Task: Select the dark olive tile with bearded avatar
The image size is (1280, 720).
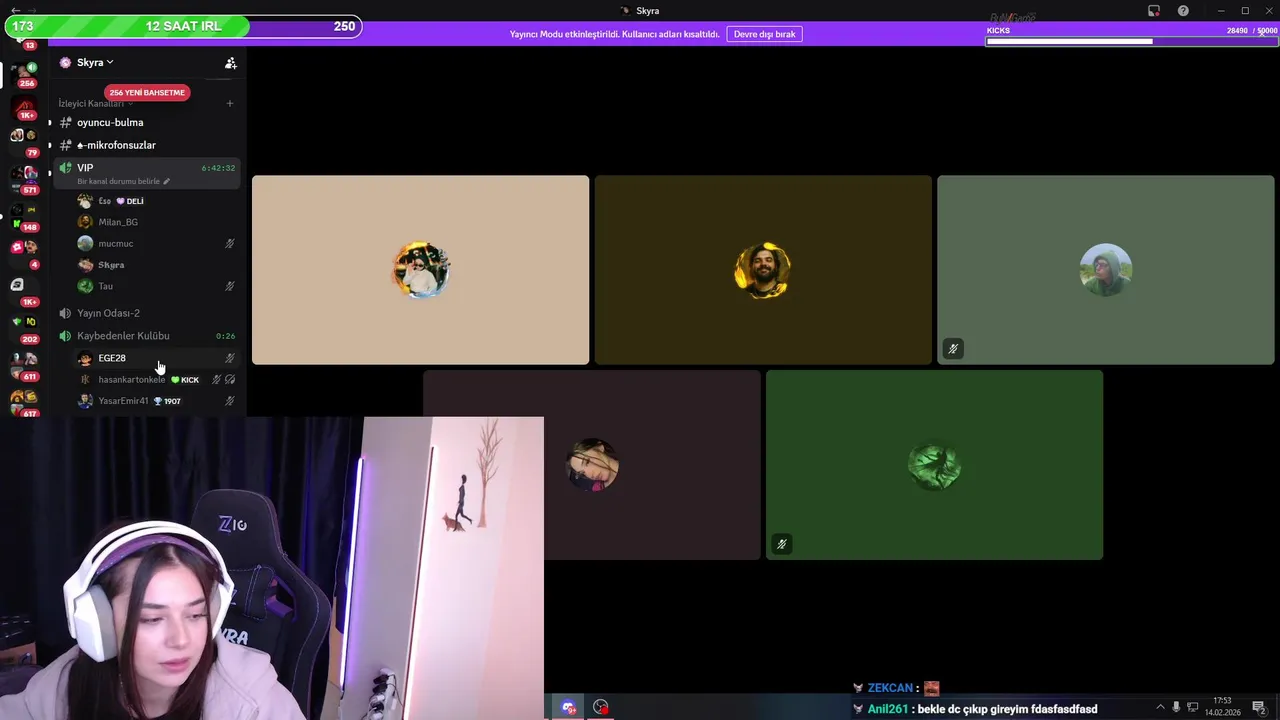Action: (x=763, y=270)
